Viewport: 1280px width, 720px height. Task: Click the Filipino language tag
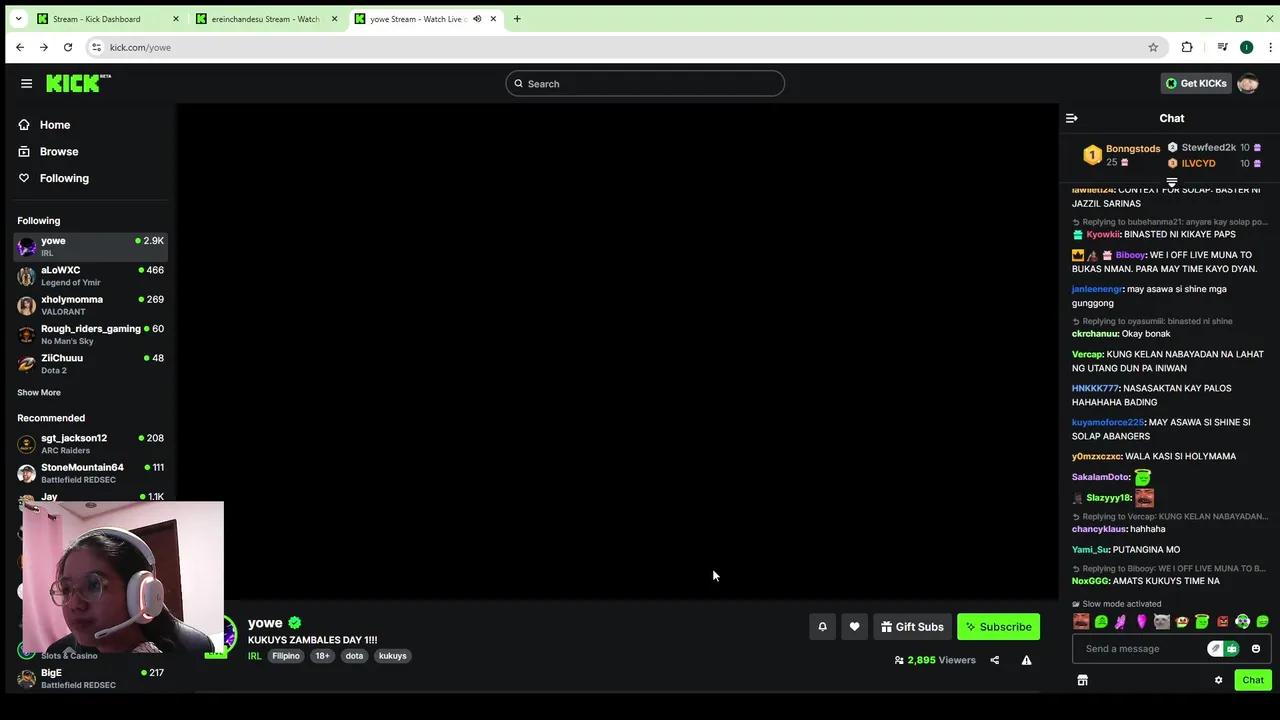[286, 656]
